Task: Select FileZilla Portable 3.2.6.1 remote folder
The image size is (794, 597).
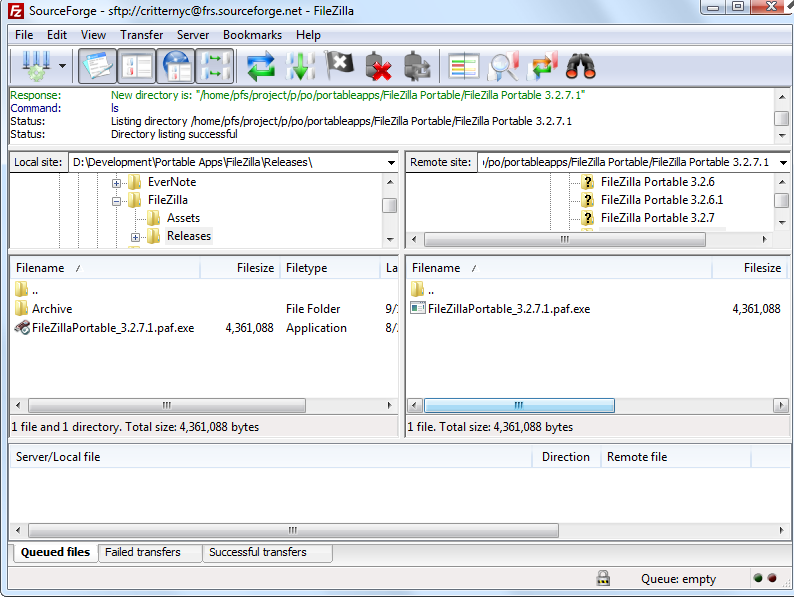Action: [x=661, y=200]
